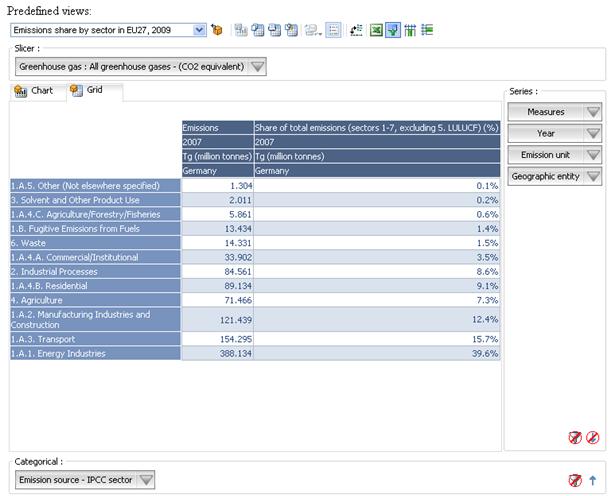
Task: Select row 1.A.4.B. Residential
Action: point(95,286)
